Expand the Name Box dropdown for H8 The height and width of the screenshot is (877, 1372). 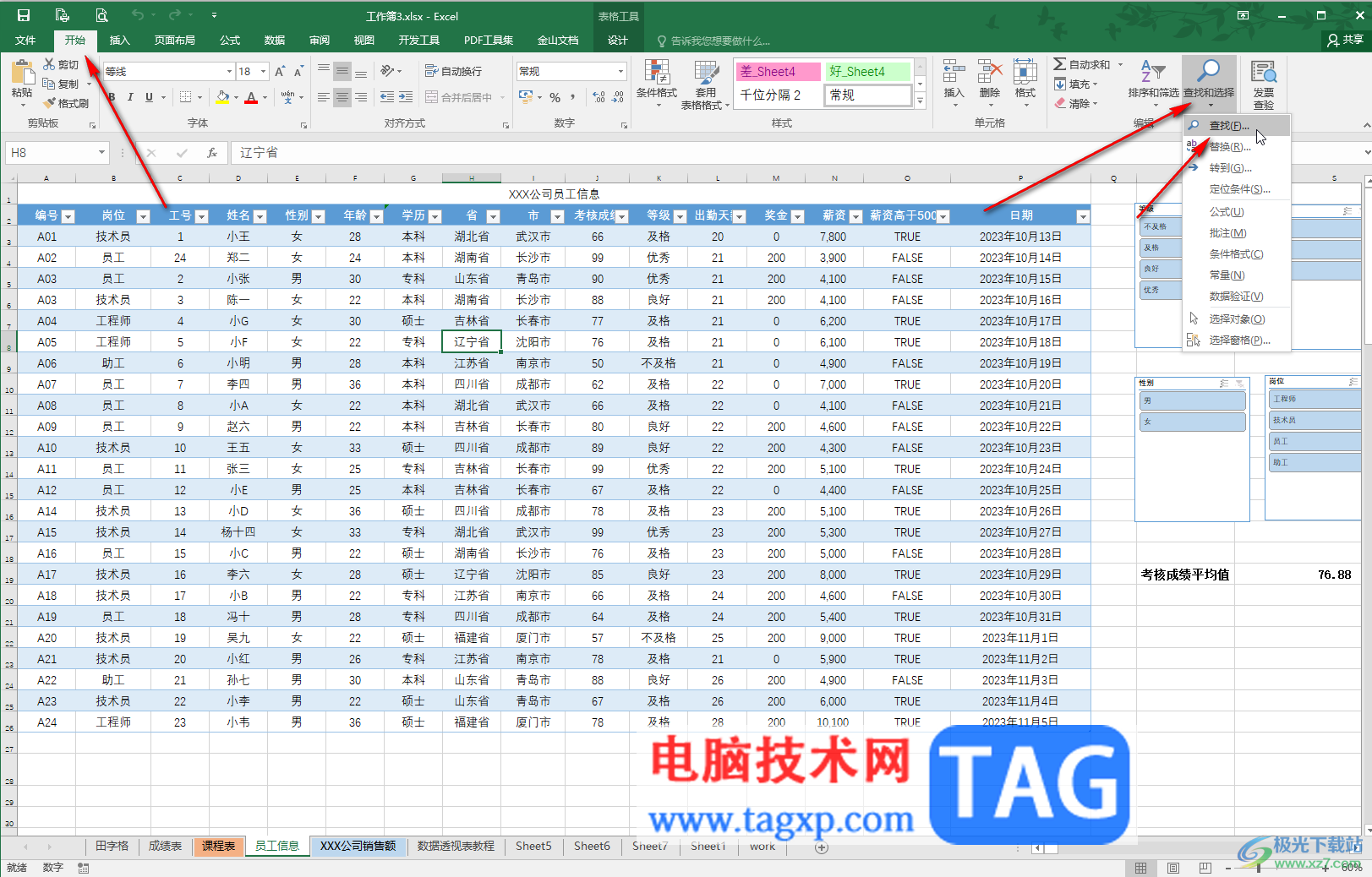coord(101,153)
